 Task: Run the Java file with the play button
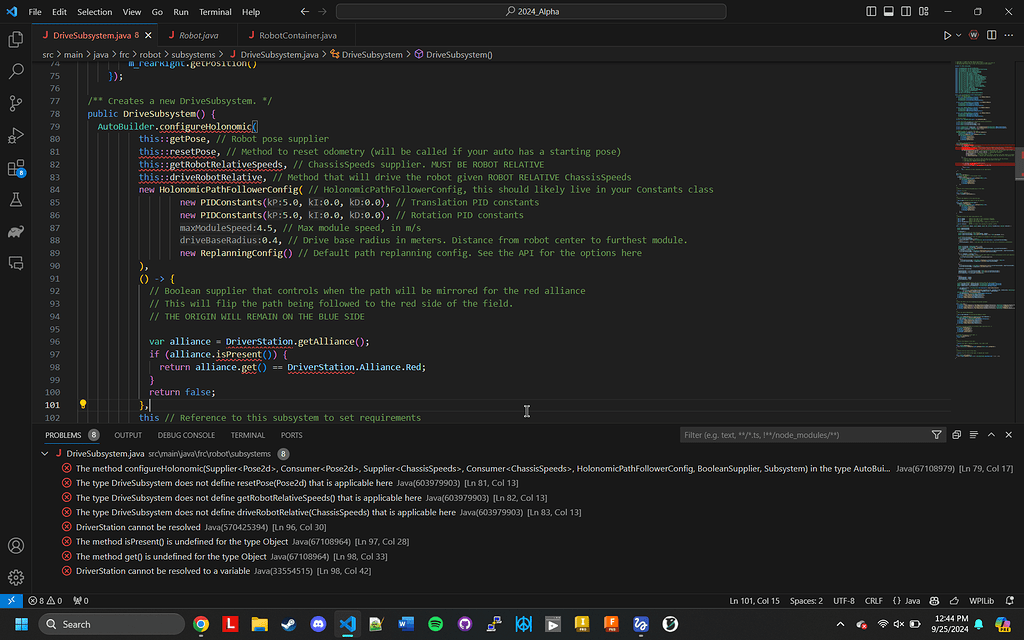tap(947, 34)
